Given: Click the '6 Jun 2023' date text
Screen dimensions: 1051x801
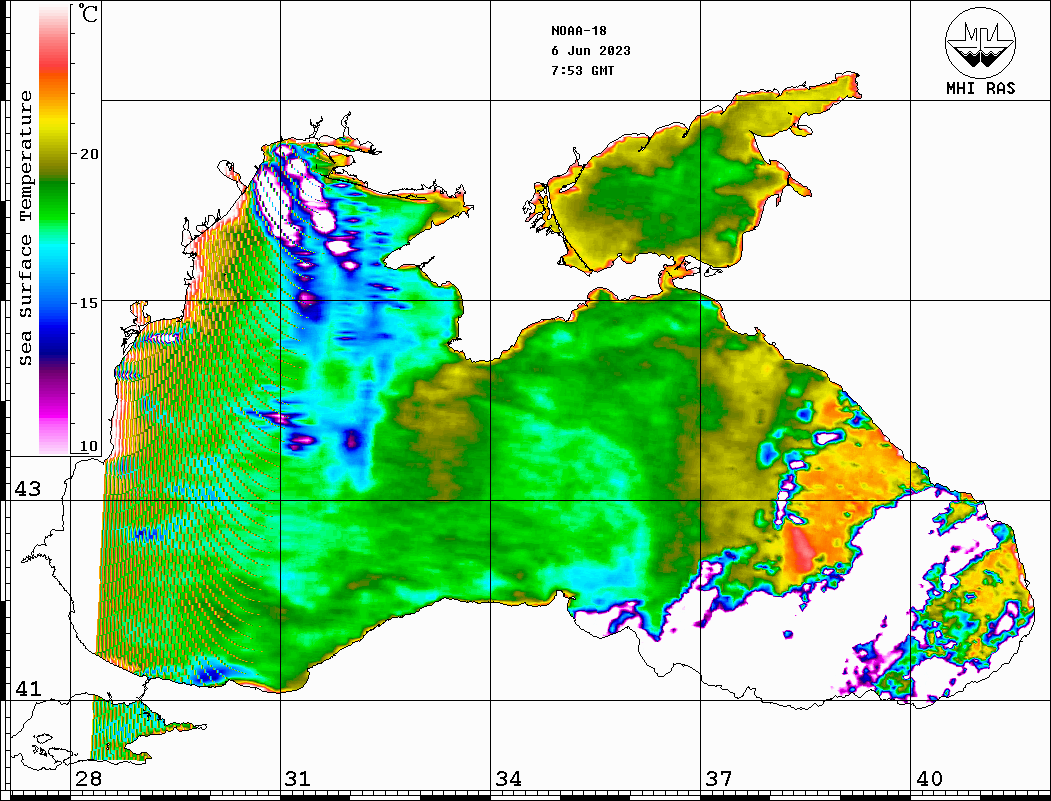Looking at the screenshot, I should pos(591,51).
